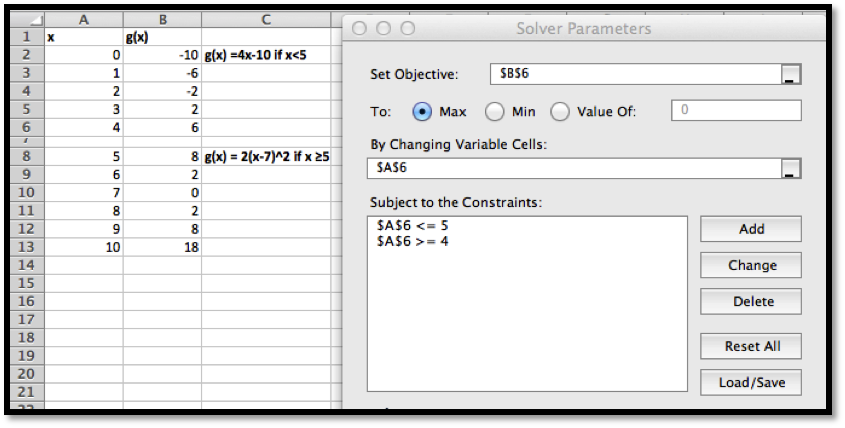Click range selector icon beside Set Objective field

pyautogui.click(x=790, y=75)
